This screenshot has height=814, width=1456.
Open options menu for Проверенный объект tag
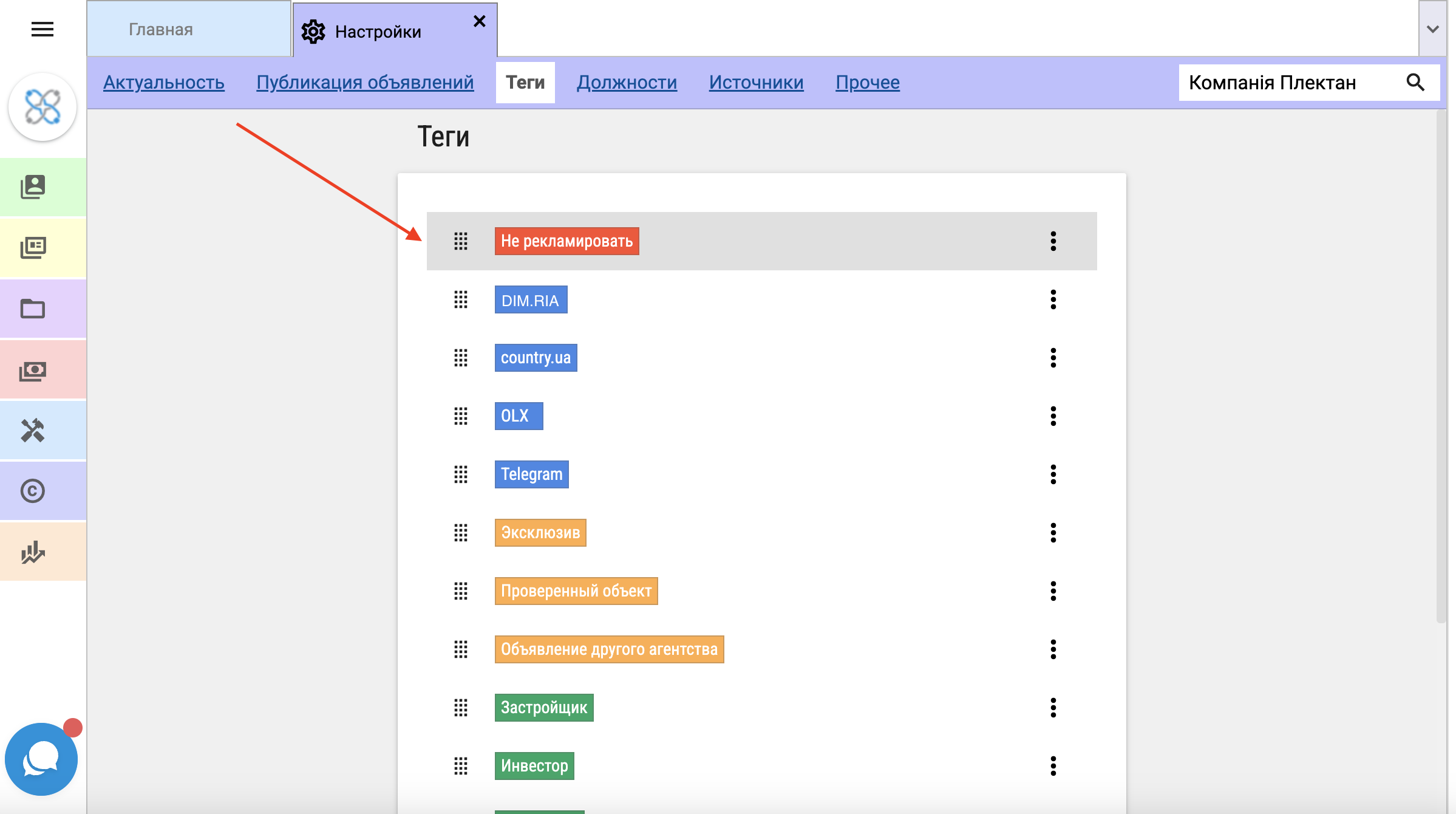[1053, 591]
